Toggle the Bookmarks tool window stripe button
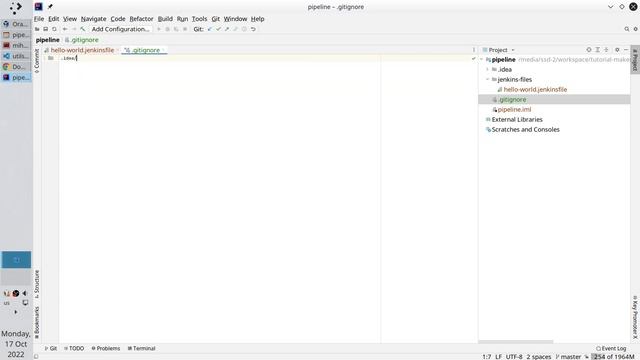 point(37,323)
